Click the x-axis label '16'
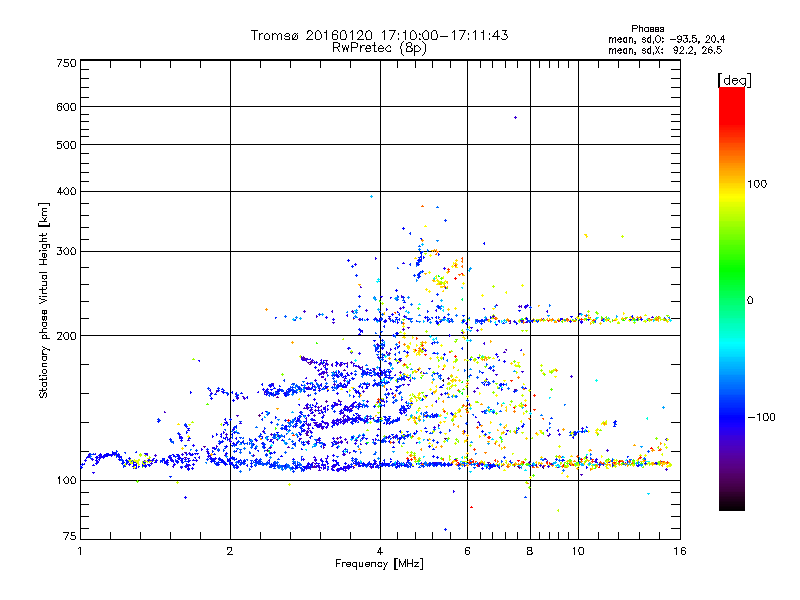 680,551
